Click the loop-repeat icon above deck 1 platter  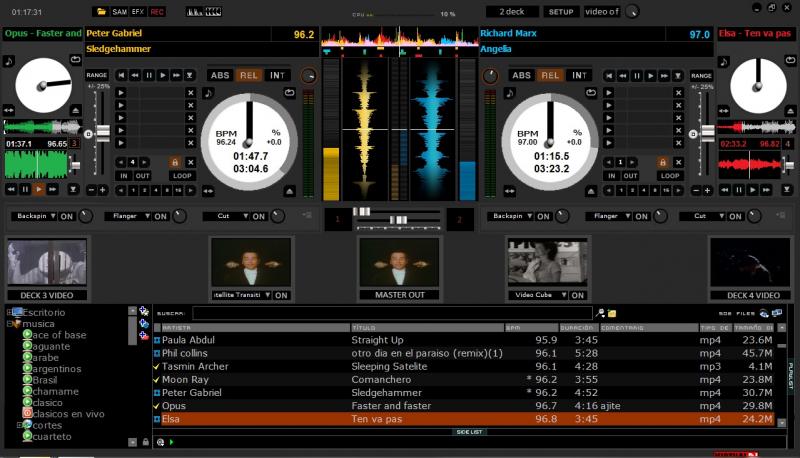point(289,93)
